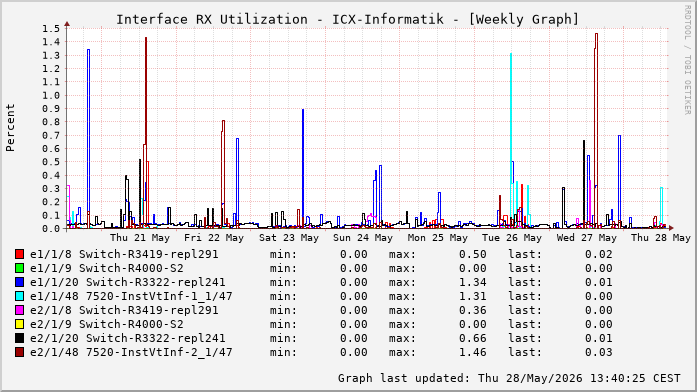Click max value 1.31 for e1/1/48

[x=473, y=296]
